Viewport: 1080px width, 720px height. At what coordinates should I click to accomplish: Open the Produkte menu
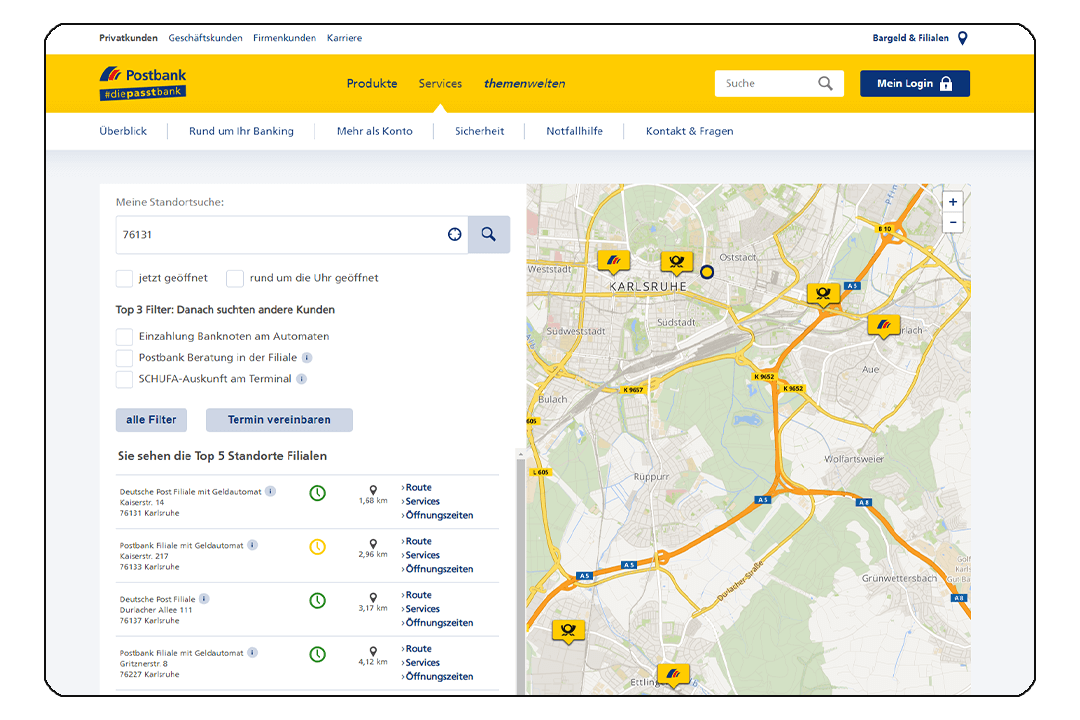click(x=372, y=83)
